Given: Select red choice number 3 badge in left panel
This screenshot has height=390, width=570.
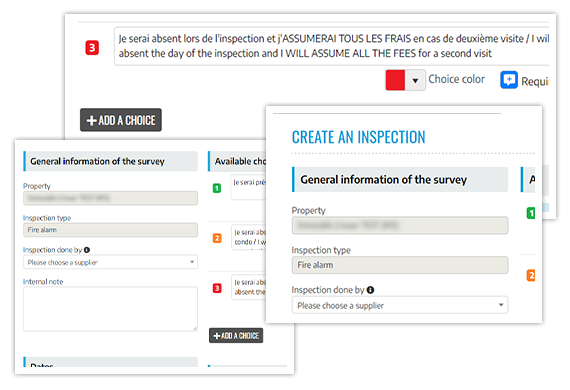Looking at the screenshot, I should 217,288.
